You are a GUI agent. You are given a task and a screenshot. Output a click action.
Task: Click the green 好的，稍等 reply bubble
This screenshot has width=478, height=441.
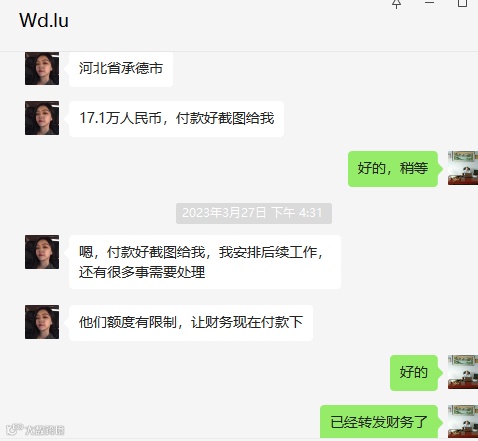tap(393, 169)
